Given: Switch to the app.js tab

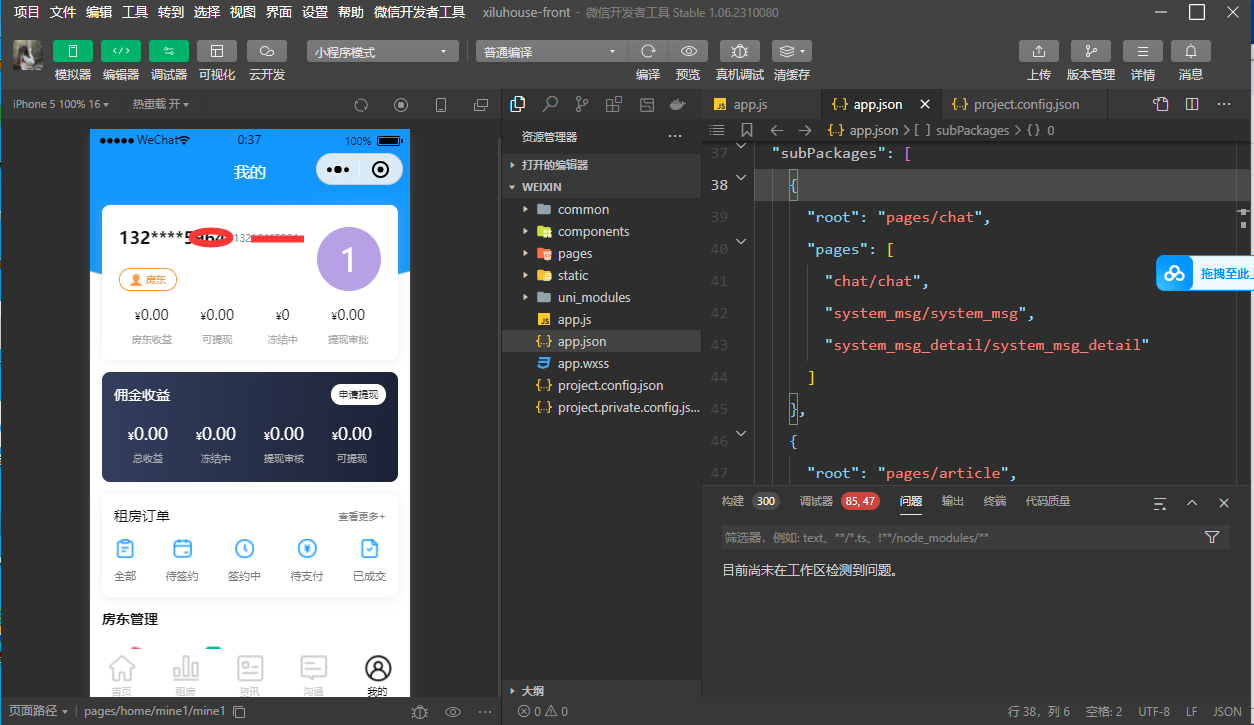Looking at the screenshot, I should (751, 104).
